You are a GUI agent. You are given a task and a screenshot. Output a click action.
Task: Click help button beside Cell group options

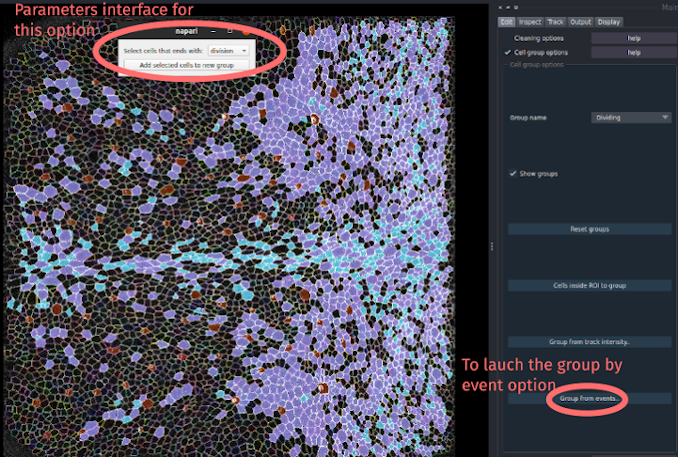[632, 52]
